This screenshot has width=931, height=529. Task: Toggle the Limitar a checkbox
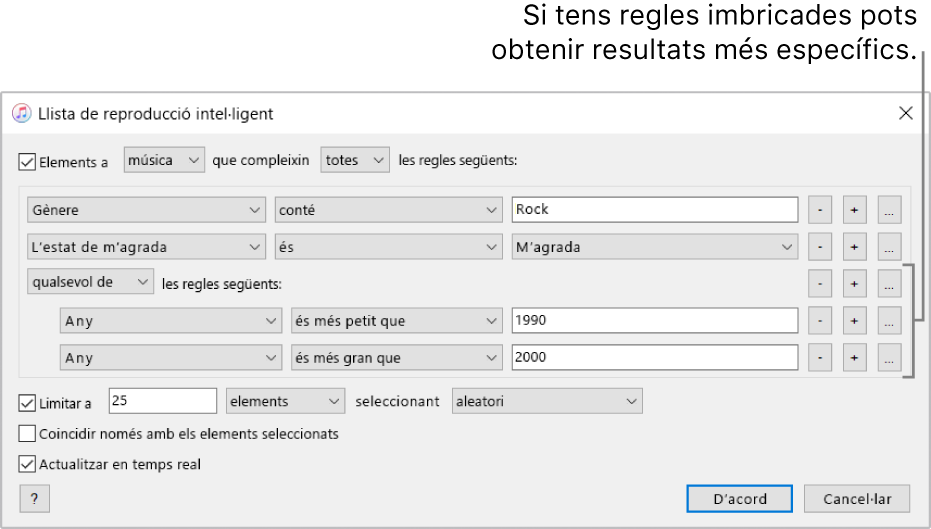[27, 403]
